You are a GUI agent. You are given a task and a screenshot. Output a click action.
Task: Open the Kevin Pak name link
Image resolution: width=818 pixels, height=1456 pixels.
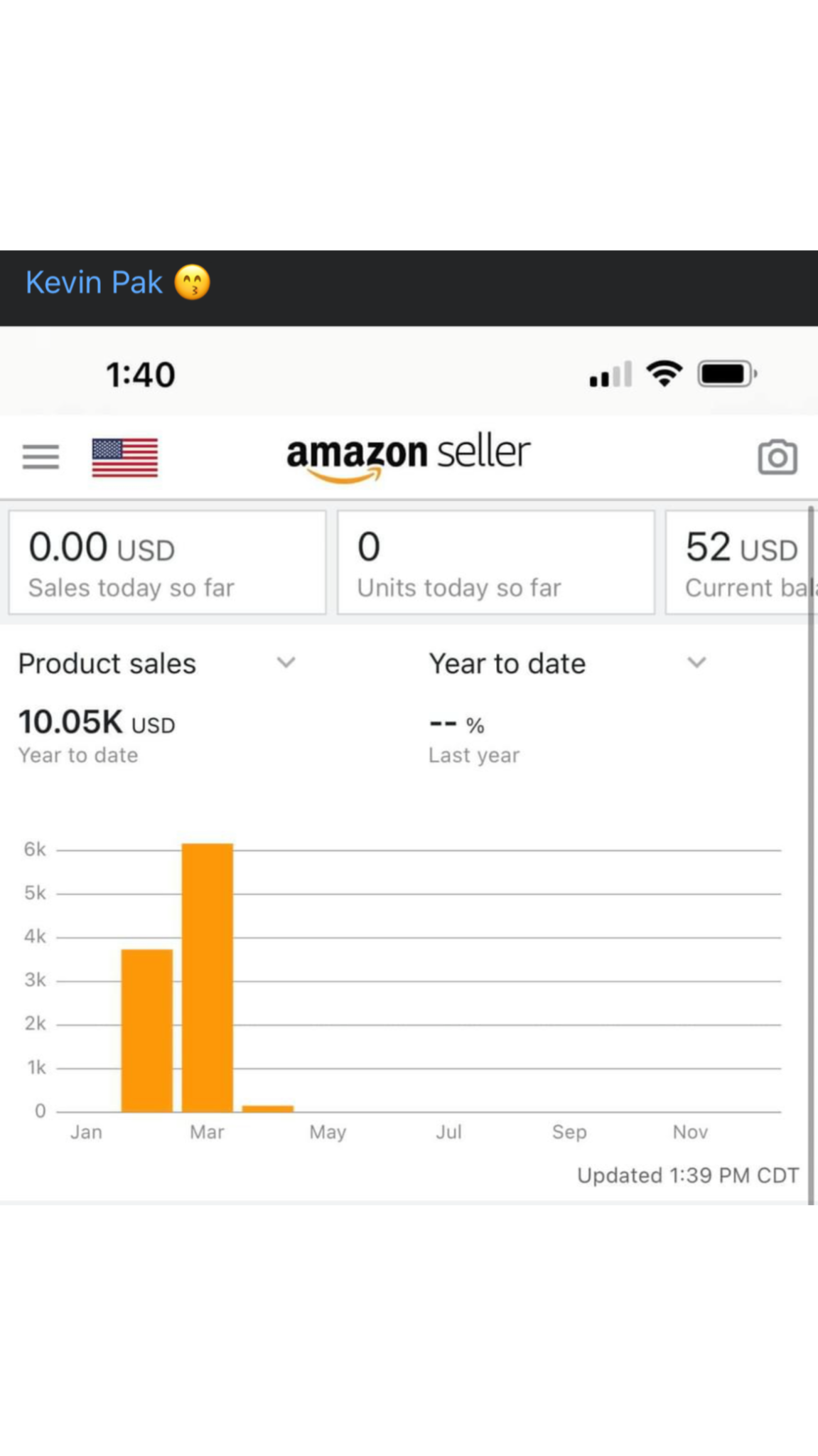(x=94, y=283)
